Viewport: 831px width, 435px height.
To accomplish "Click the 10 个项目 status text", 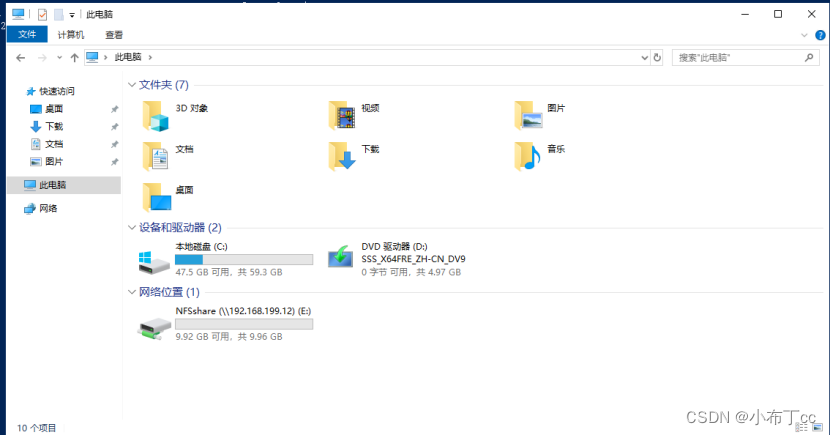I will 36,428.
